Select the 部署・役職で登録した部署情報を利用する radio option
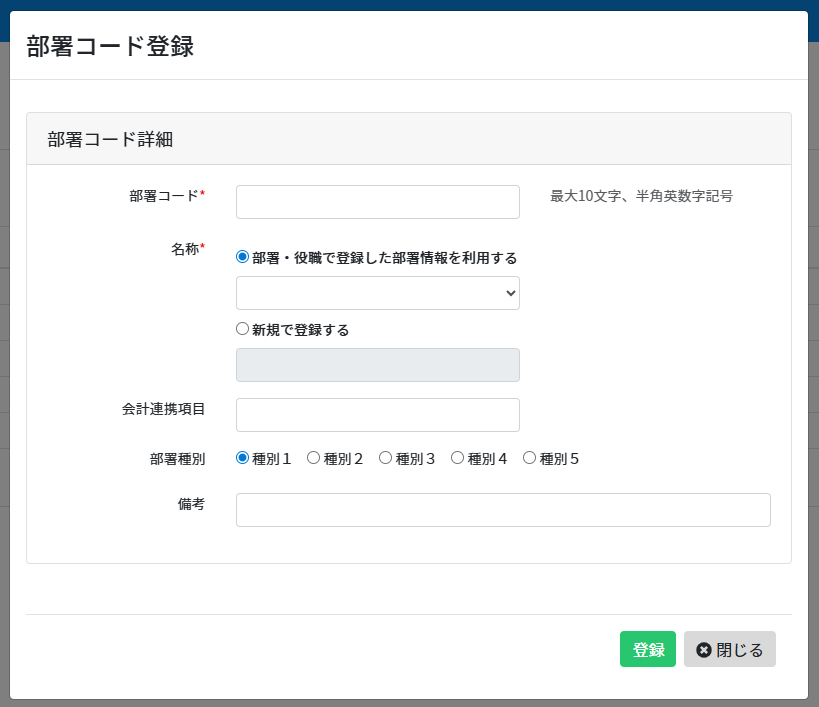The height and width of the screenshot is (707, 819). (242, 257)
